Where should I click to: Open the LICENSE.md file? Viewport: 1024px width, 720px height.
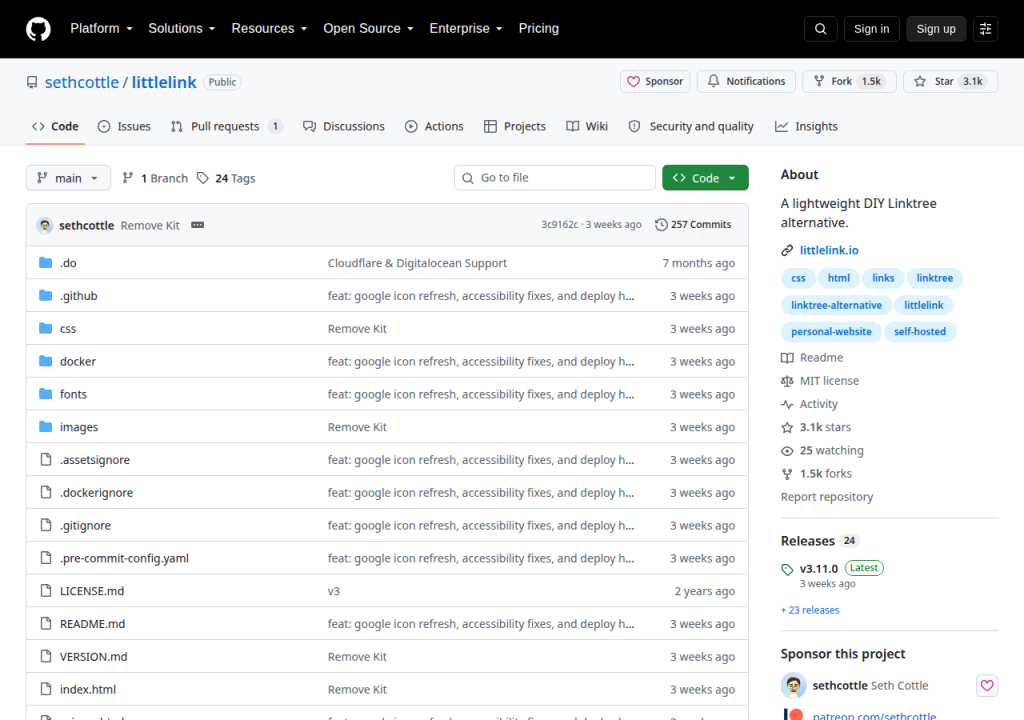[x=92, y=591]
